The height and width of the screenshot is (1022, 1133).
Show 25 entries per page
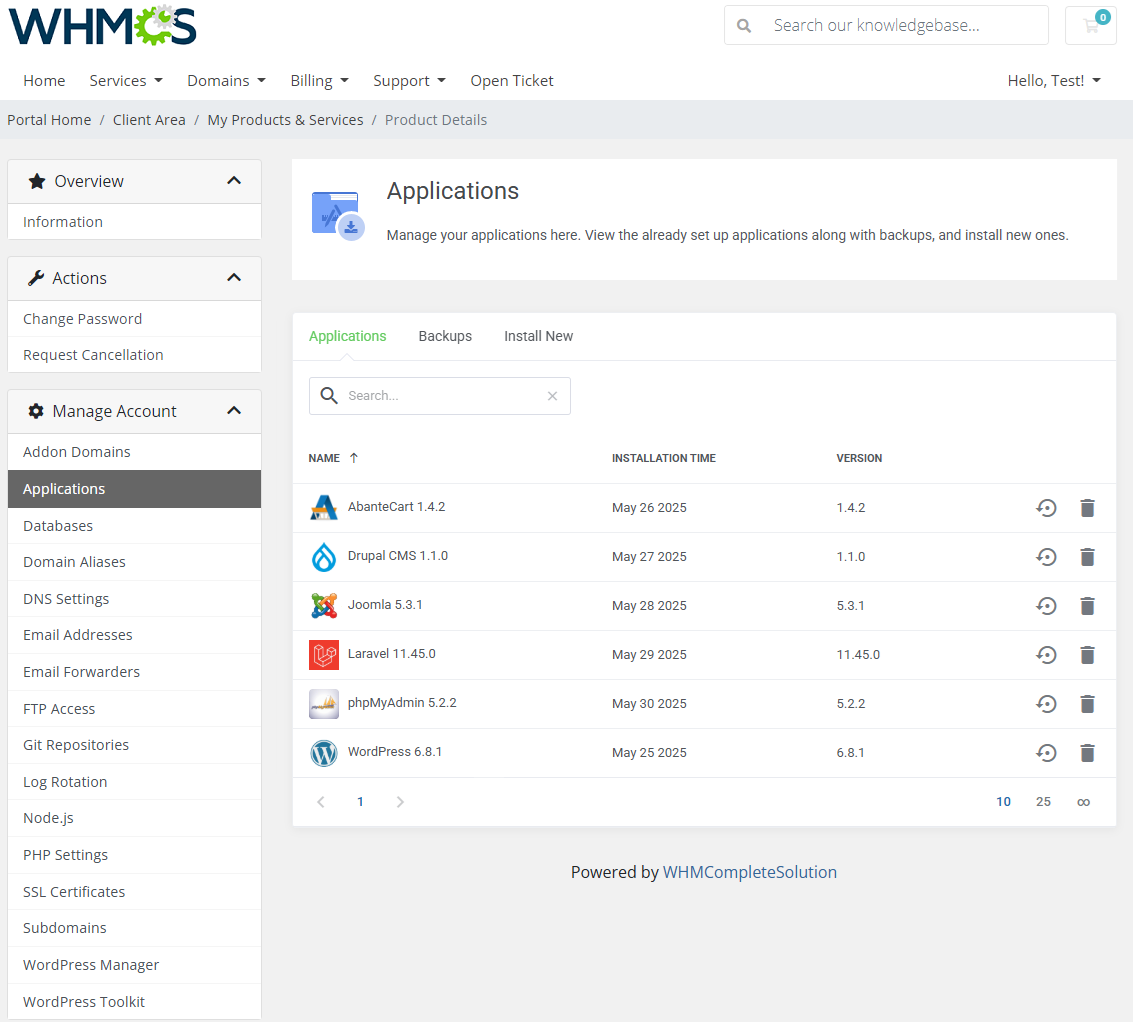point(1043,802)
